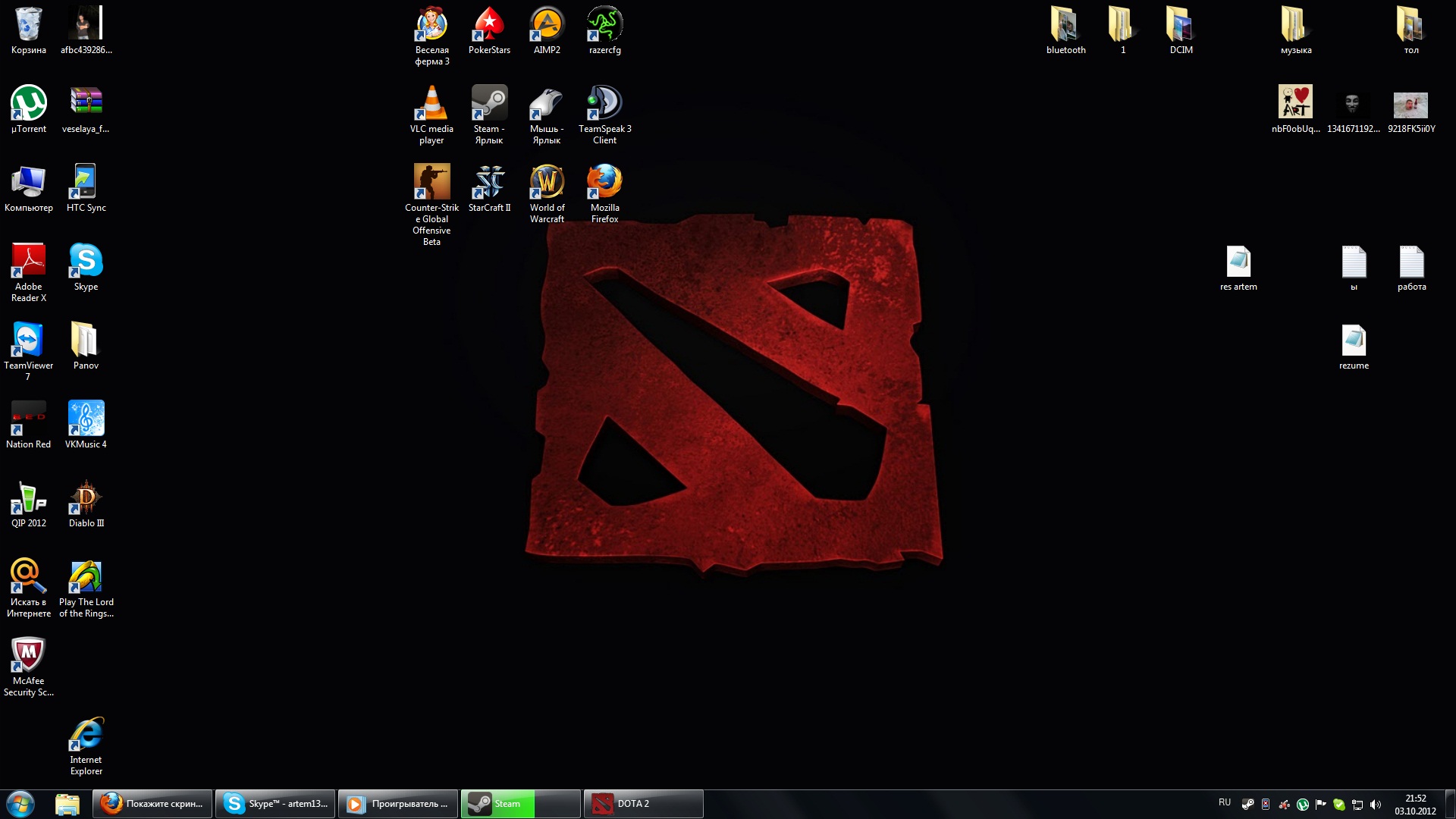Select the bluetooth folder
Screen dimensions: 1456x819
(x=1066, y=30)
